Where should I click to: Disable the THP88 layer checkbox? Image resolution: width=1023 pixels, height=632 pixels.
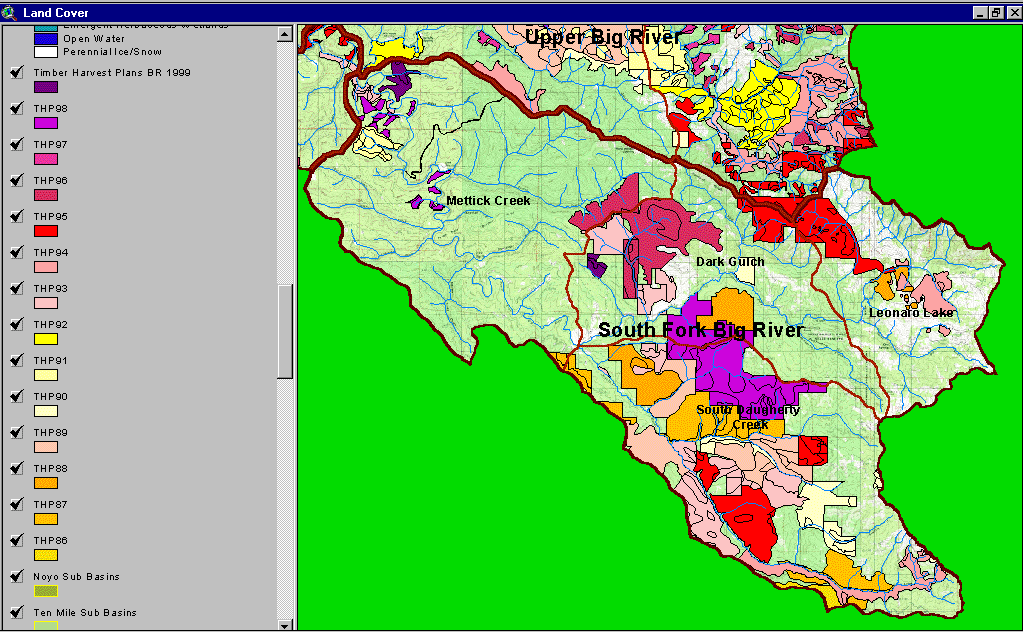(x=17, y=468)
